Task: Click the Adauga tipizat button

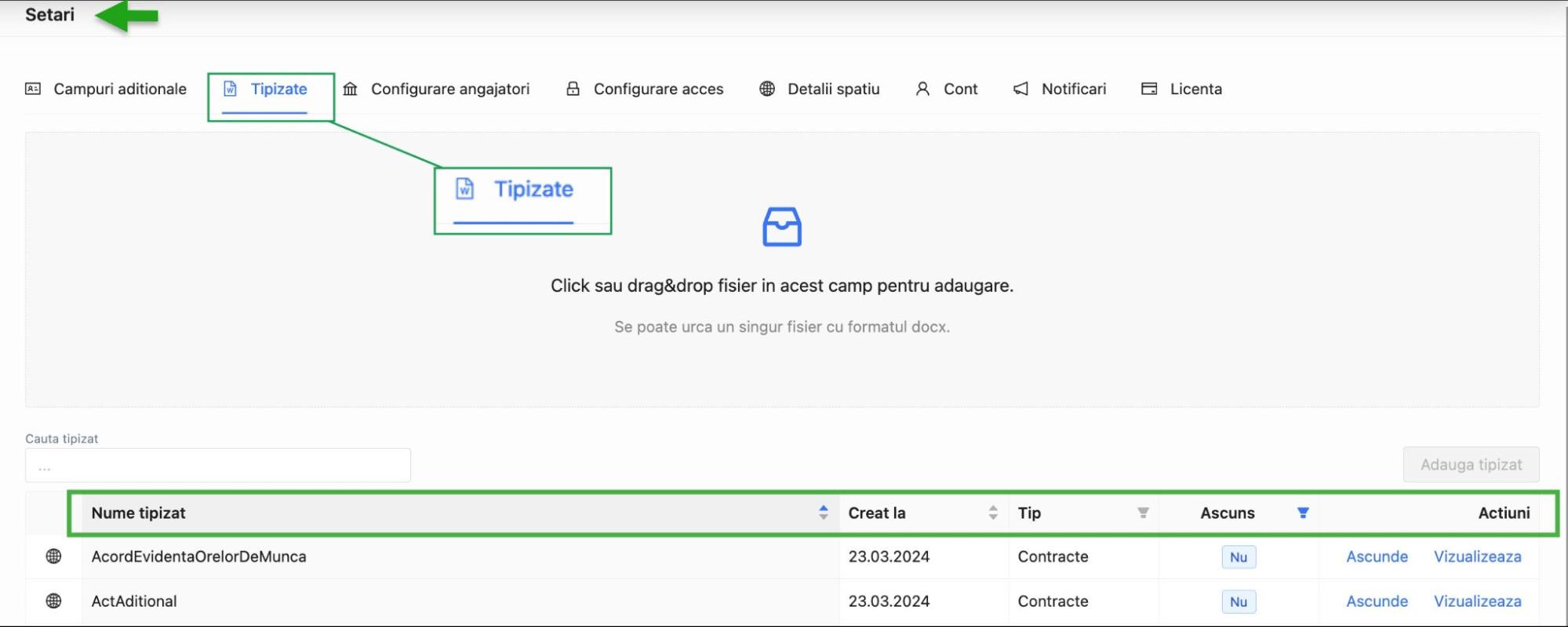Action: coord(1471,465)
